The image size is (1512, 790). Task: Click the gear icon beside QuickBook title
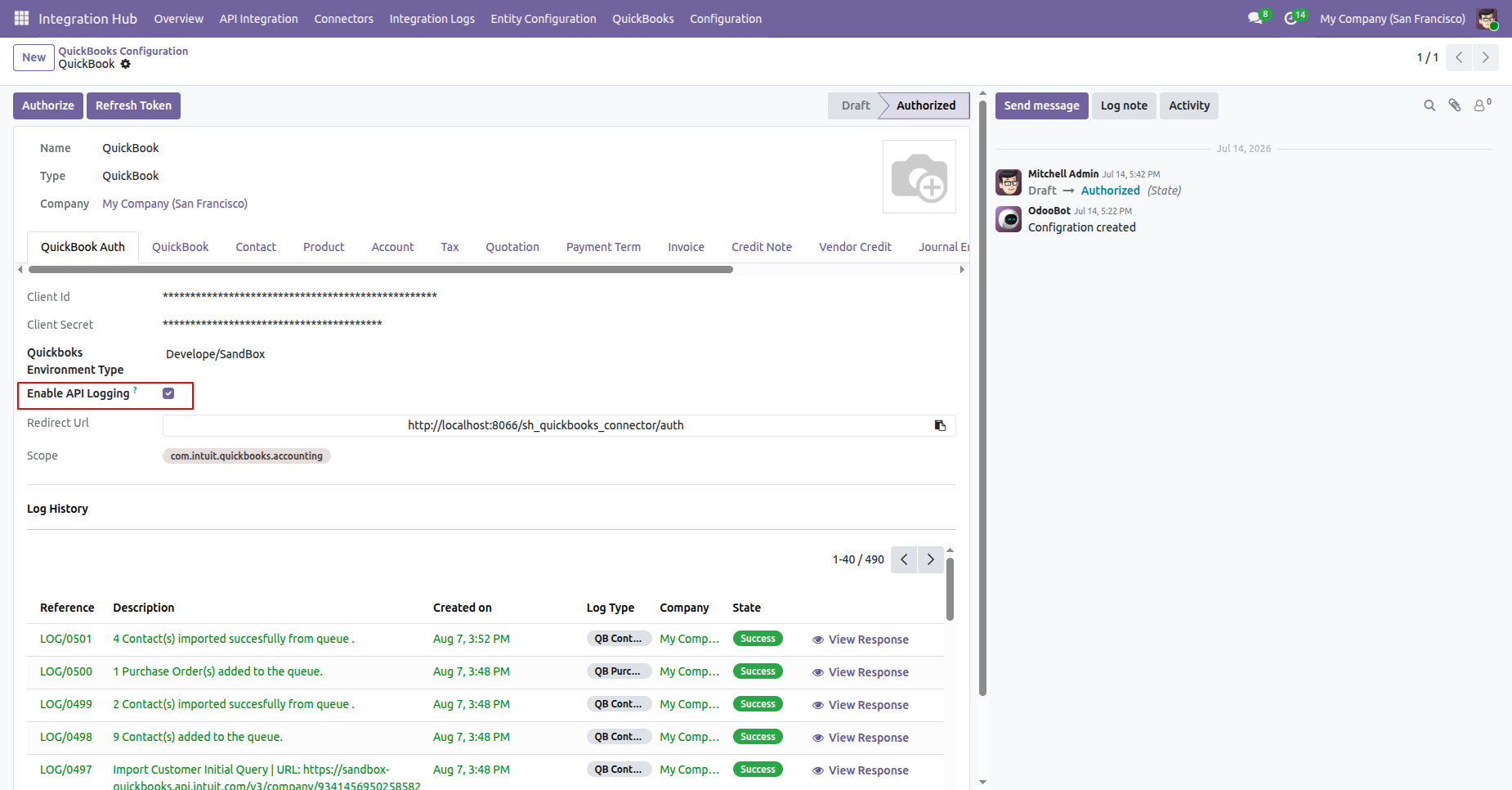click(x=125, y=64)
